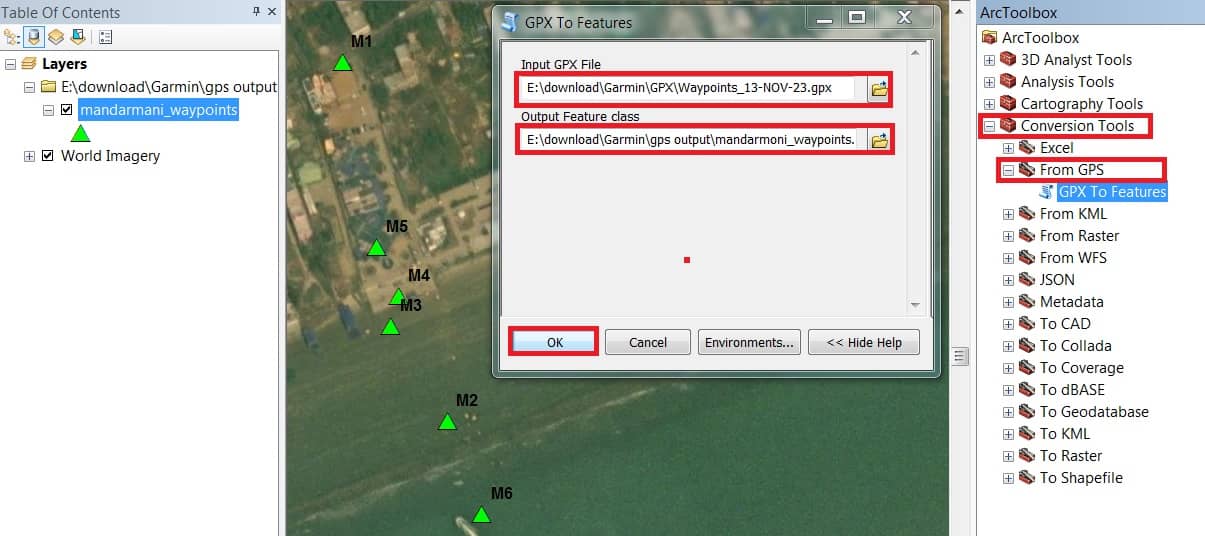Click the Analysis Tools toolbox icon
Viewport: 1205px width, 536px height.
[x=1009, y=82]
